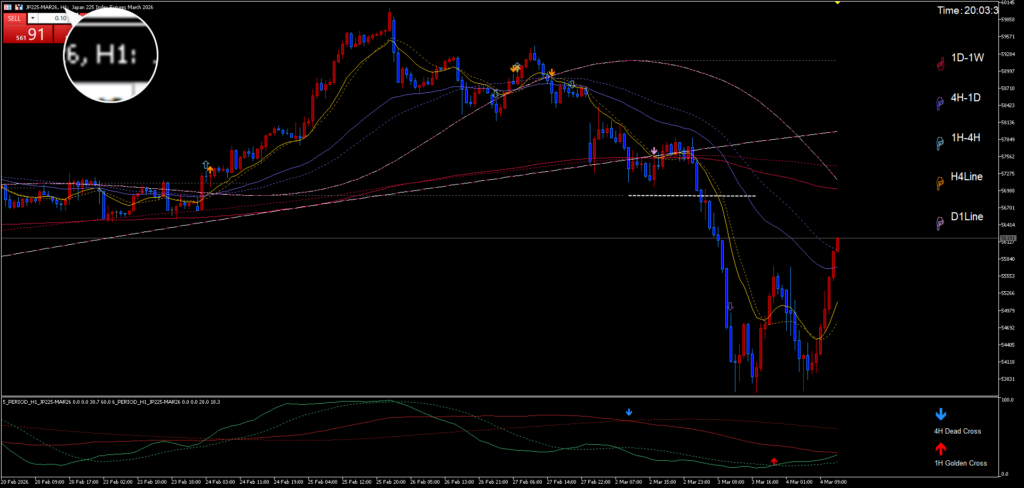The image size is (1024, 488).
Task: Click the red up arrow in oscillator
Action: coord(774,461)
